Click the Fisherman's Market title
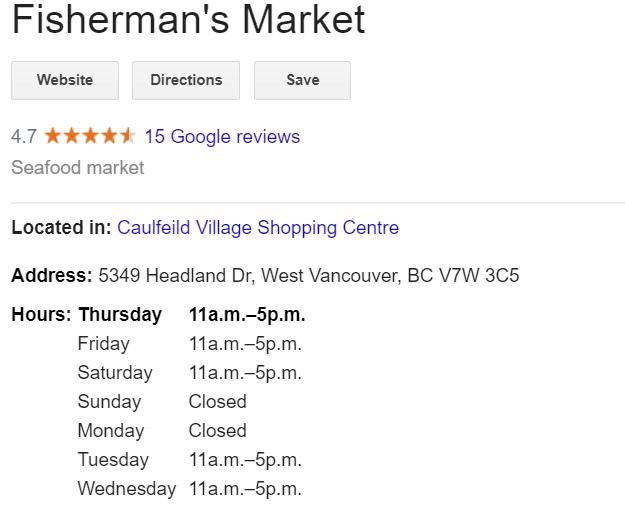 188,22
